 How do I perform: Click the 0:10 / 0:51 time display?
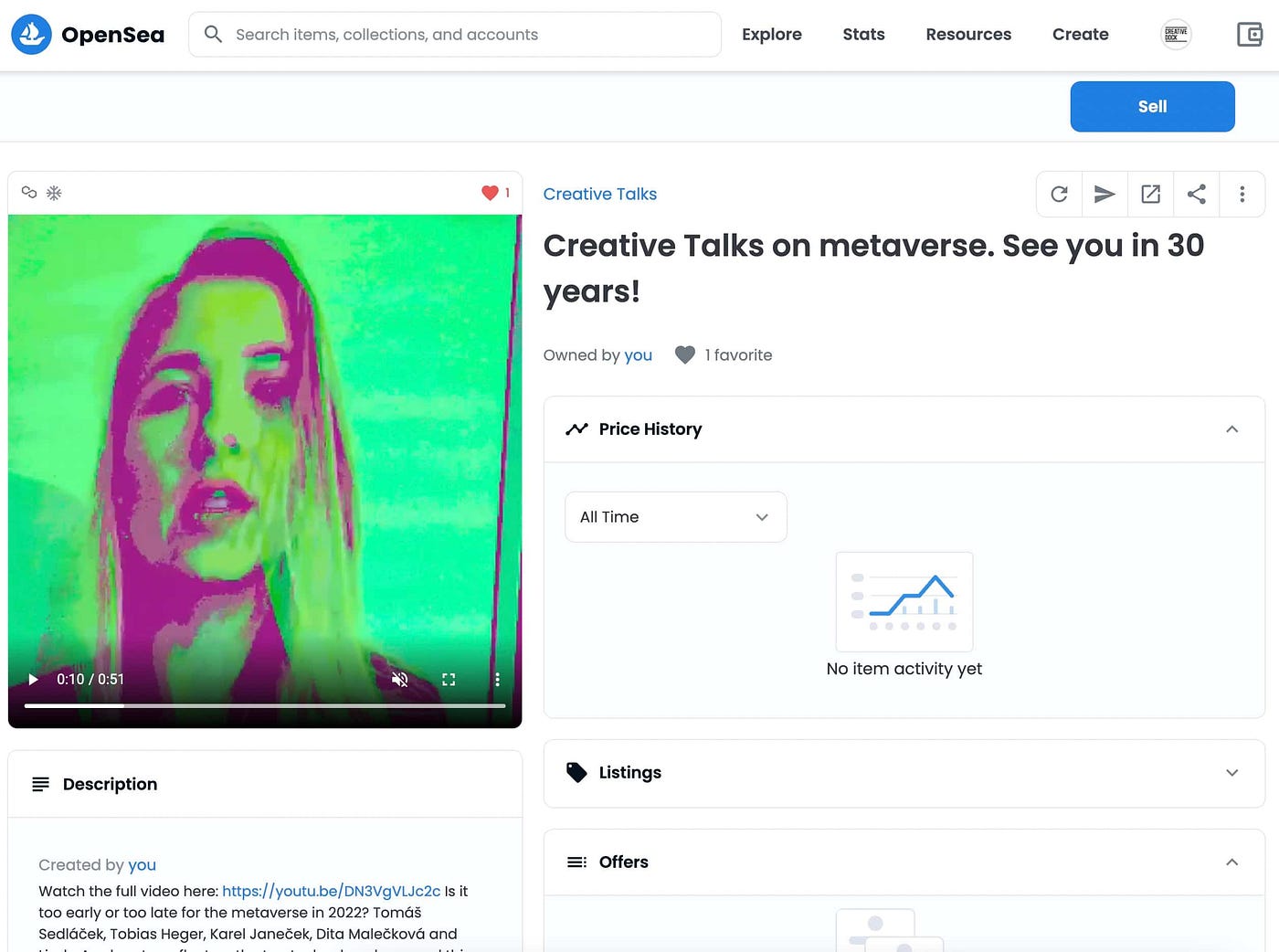pos(90,680)
